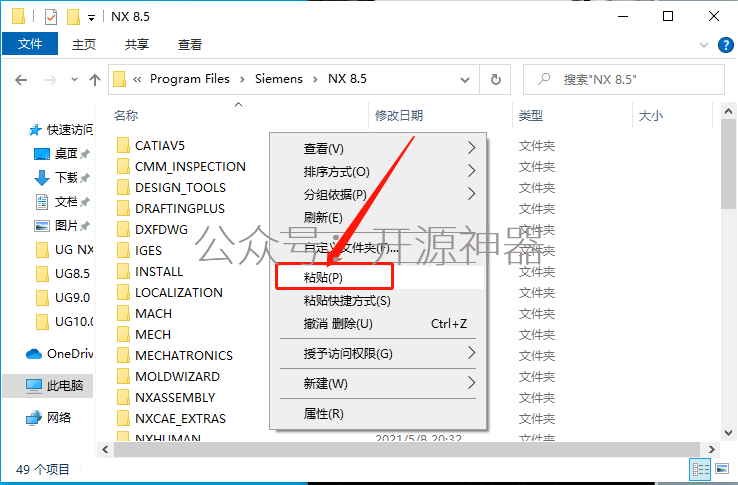
Task: Click Siemens in the address breadcrumb
Action: pyautogui.click(x=279, y=79)
